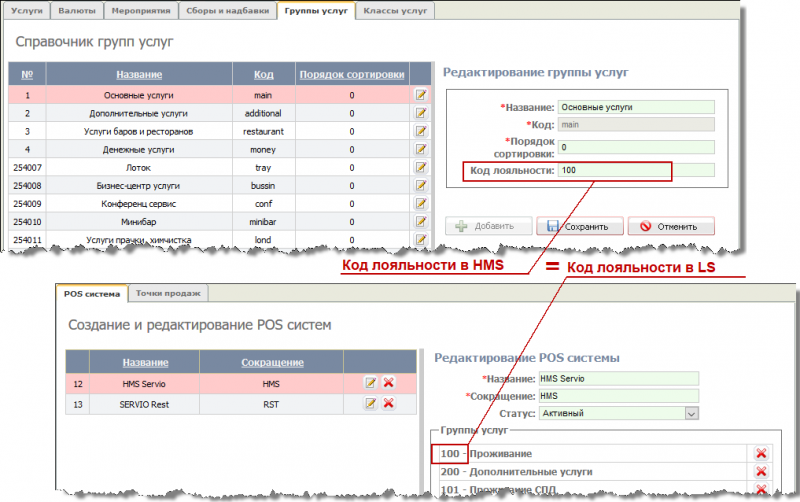Sort POS systems by Название
800x502 pixels.
[x=145, y=362]
